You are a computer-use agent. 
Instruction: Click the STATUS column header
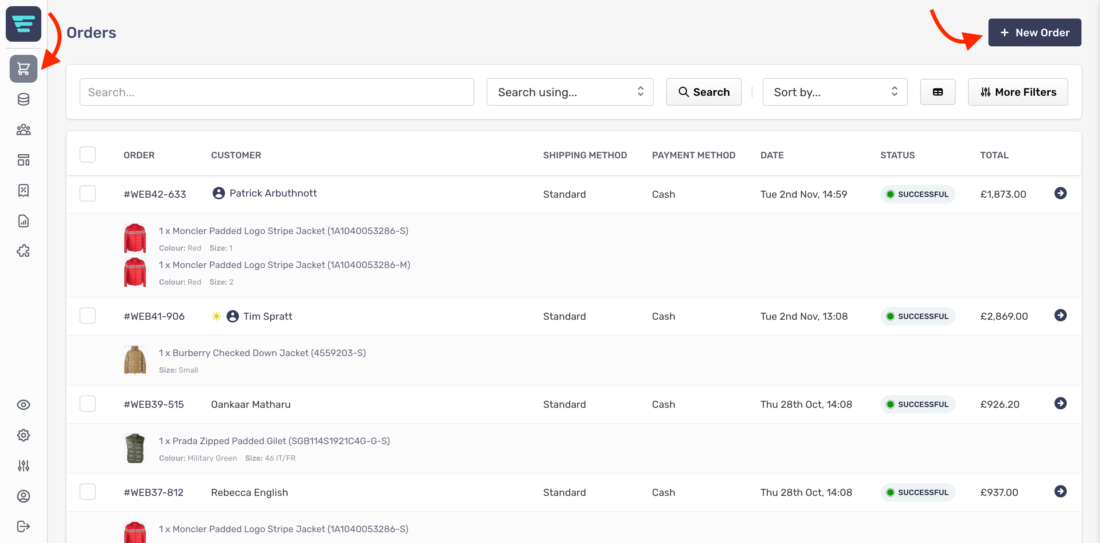click(898, 155)
